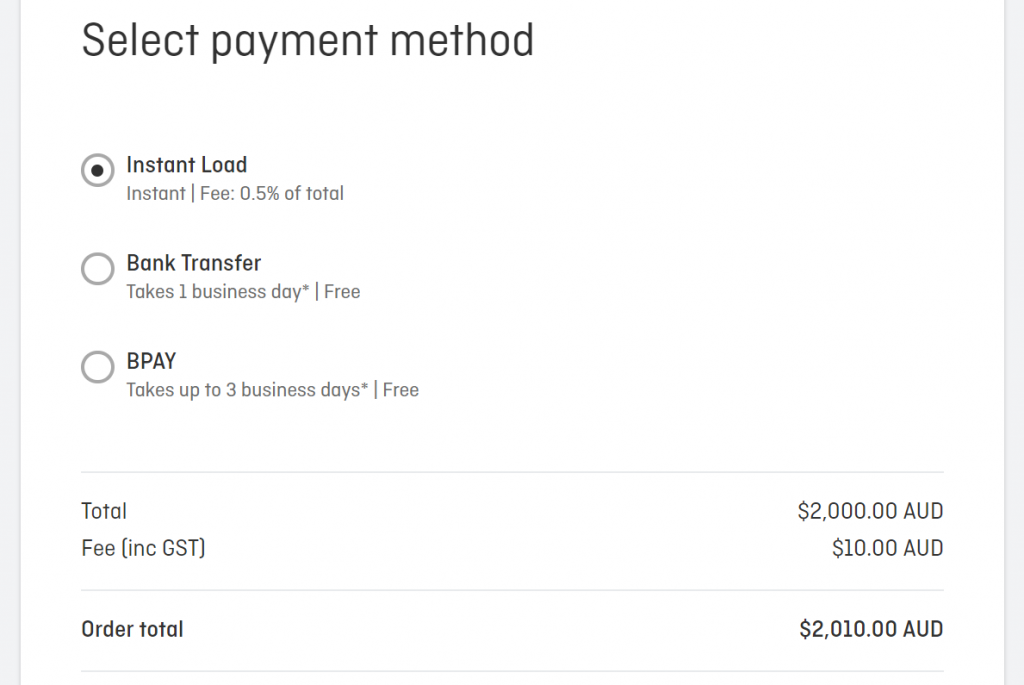The image size is (1024, 685).
Task: Click the grey page margin left of the card
Action: (x=9, y=340)
